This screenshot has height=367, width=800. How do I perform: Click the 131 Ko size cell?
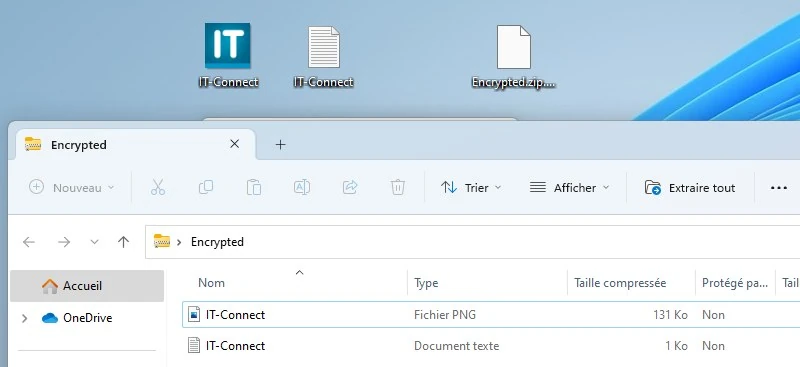[x=670, y=315]
